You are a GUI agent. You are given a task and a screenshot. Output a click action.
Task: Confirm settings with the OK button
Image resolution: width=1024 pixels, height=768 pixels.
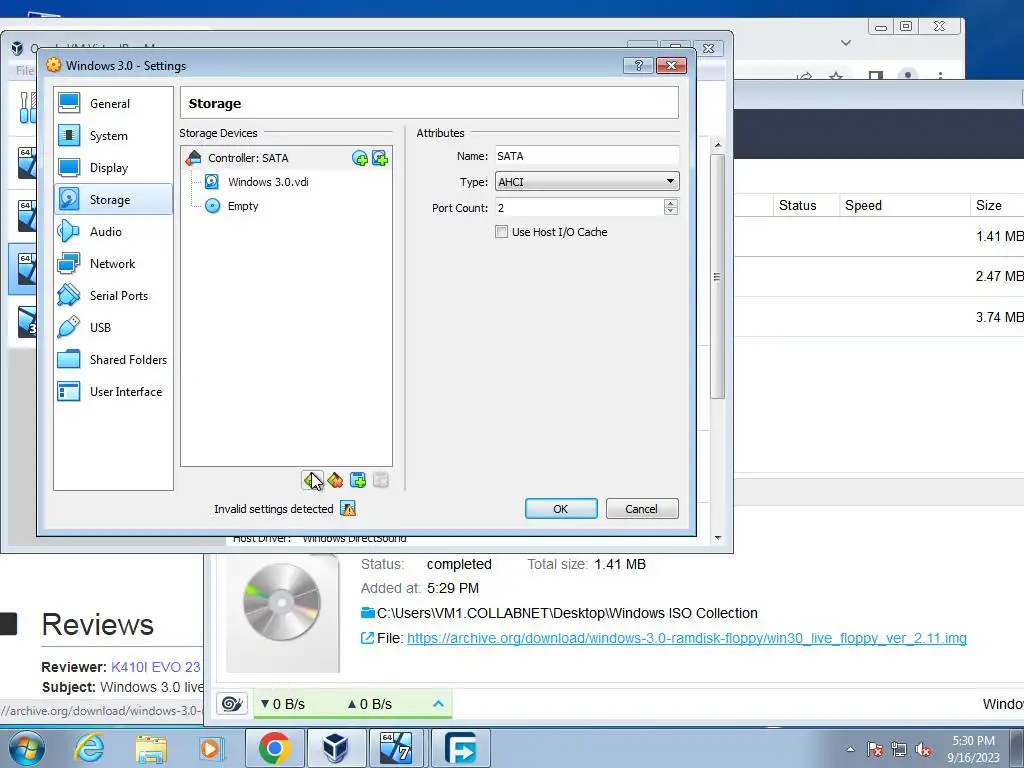pyautogui.click(x=561, y=509)
